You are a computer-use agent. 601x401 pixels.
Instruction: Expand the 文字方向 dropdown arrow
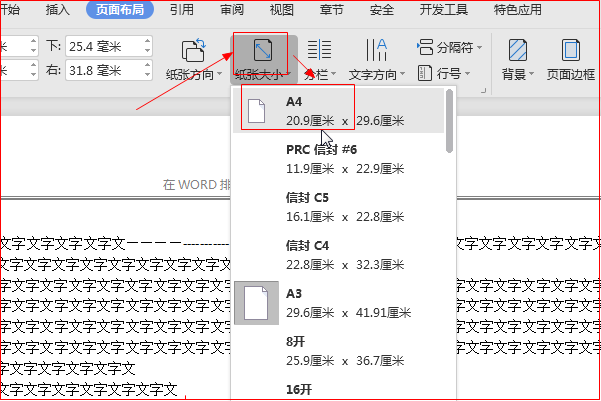(402, 74)
